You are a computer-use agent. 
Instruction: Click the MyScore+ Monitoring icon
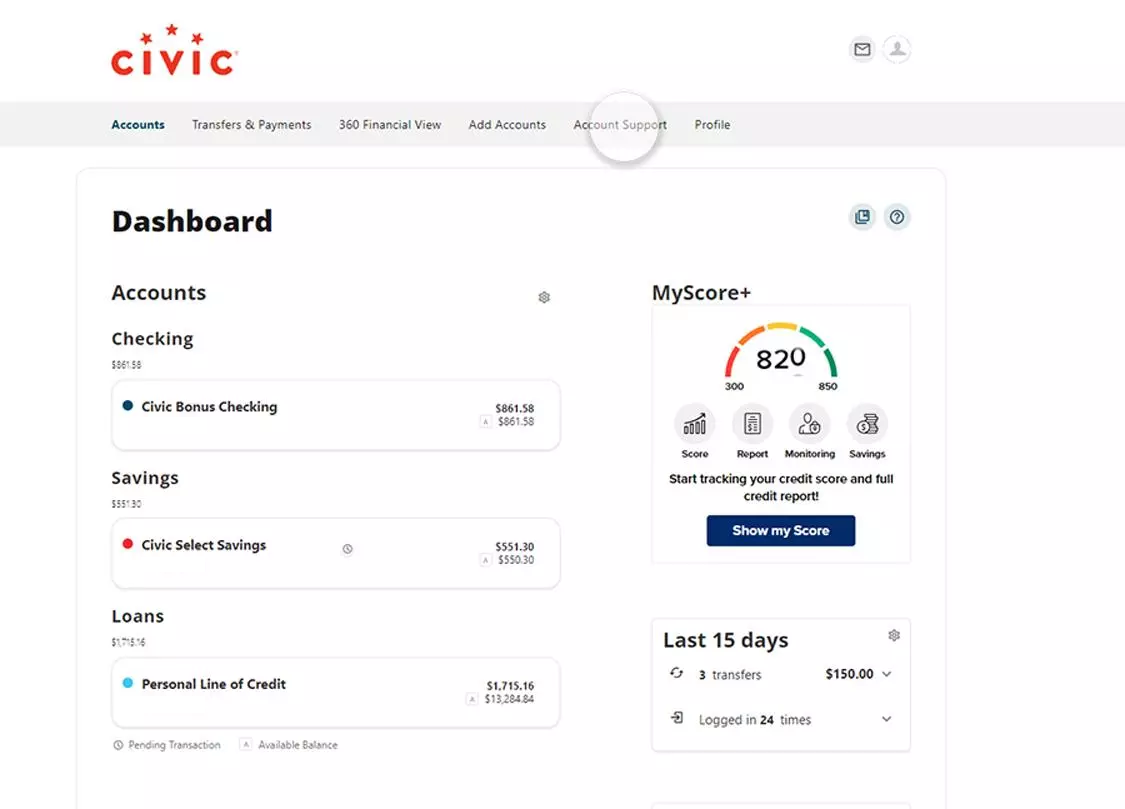pos(809,425)
